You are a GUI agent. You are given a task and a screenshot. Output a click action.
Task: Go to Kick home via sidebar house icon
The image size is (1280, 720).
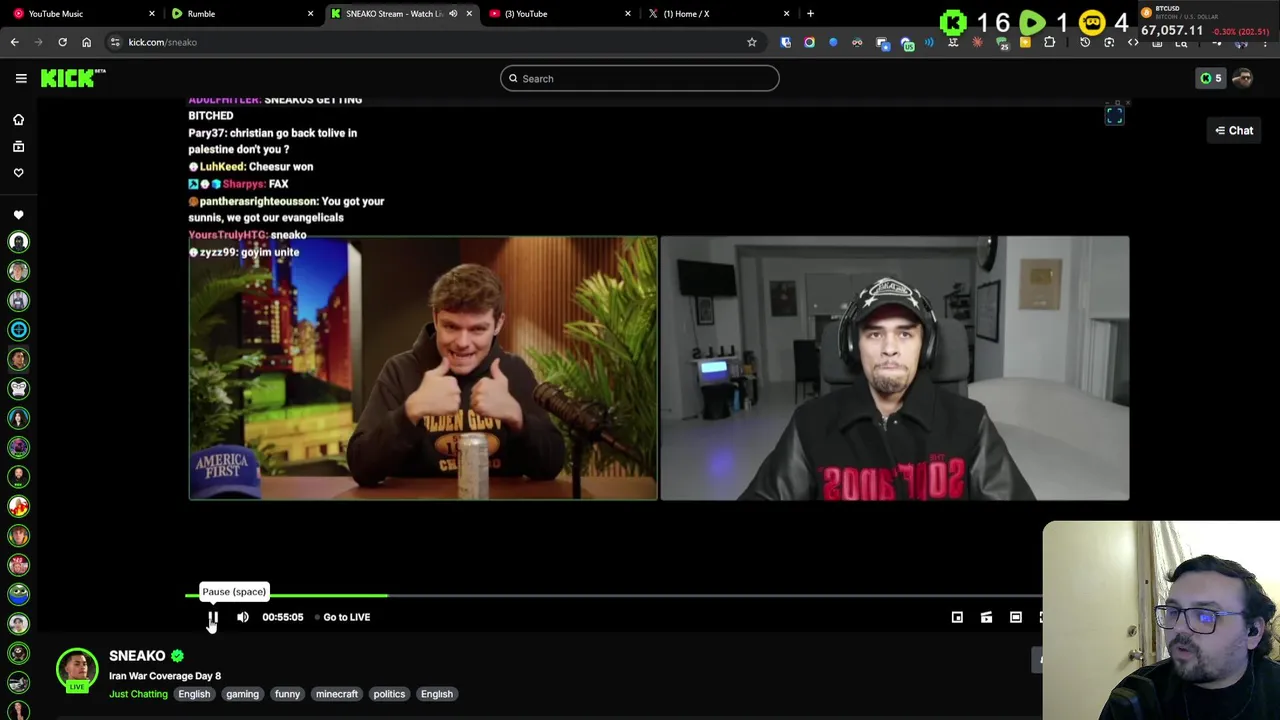[x=18, y=119]
